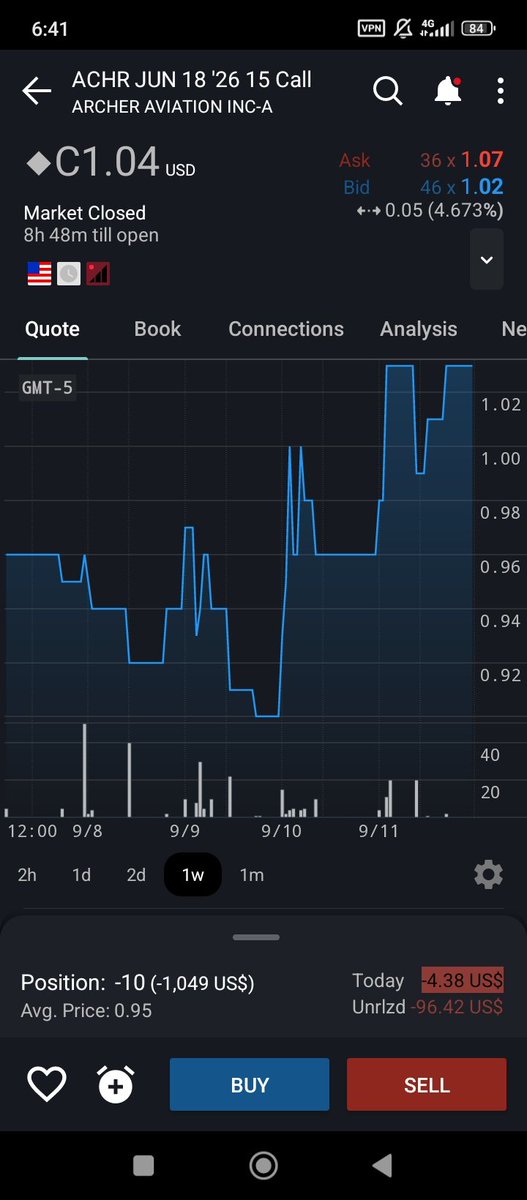Expand quote details with chevron down
527x1200 pixels.
487,260
